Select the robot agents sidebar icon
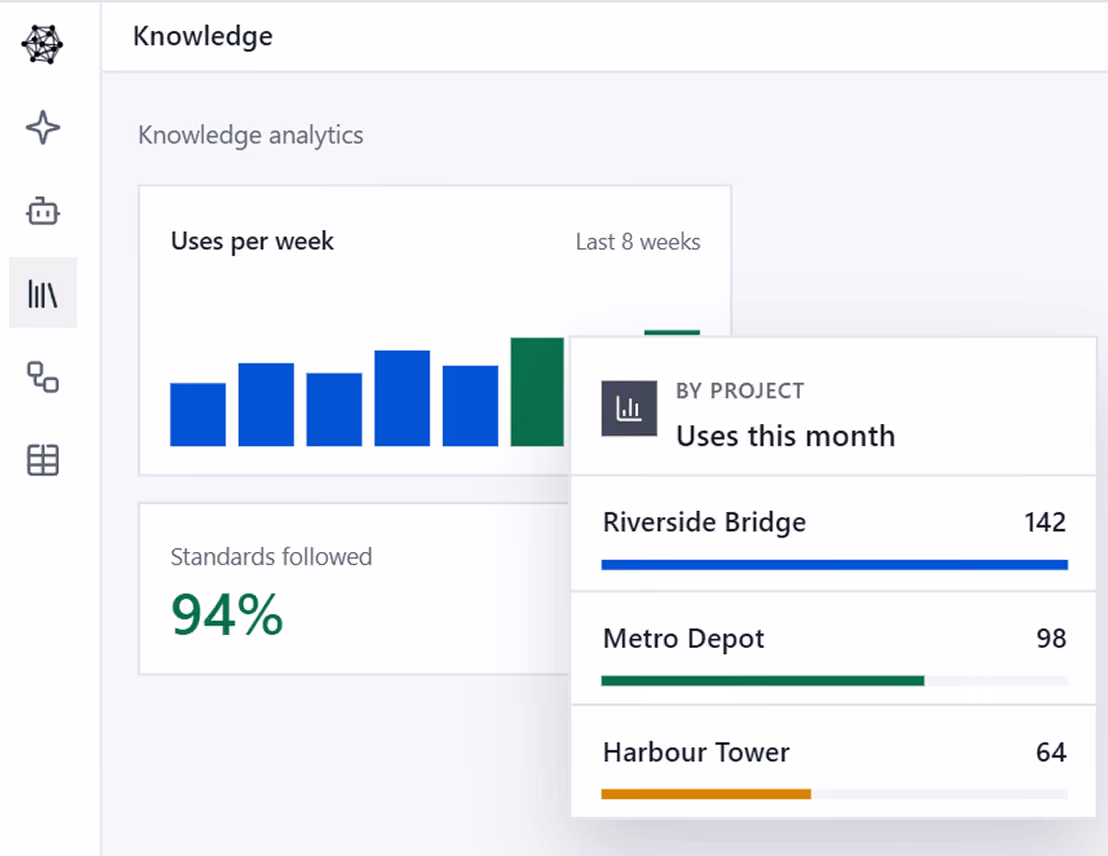Image resolution: width=1108 pixels, height=856 pixels. (43, 211)
